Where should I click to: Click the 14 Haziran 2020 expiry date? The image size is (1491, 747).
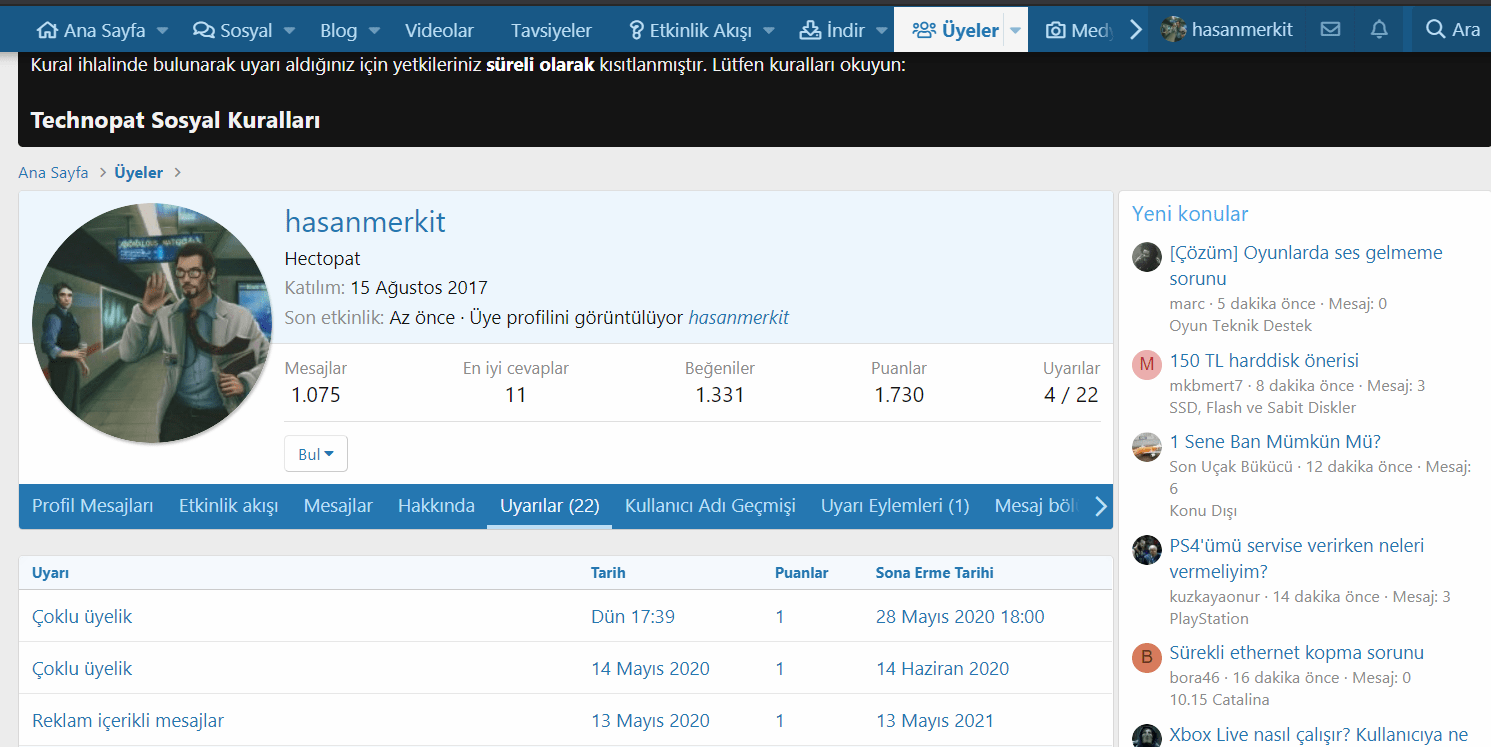point(943,669)
